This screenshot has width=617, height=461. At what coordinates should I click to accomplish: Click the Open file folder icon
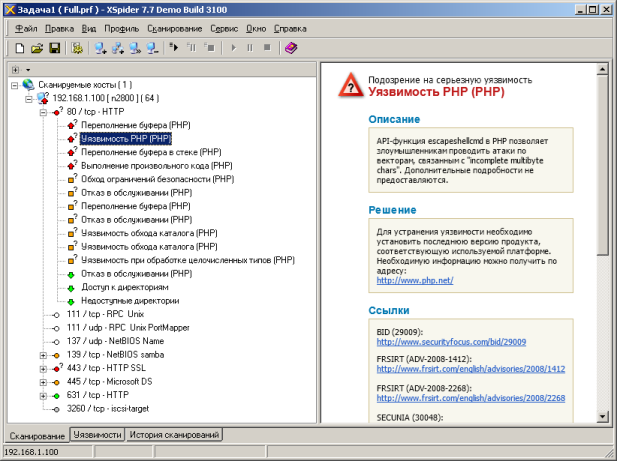pos(37,48)
